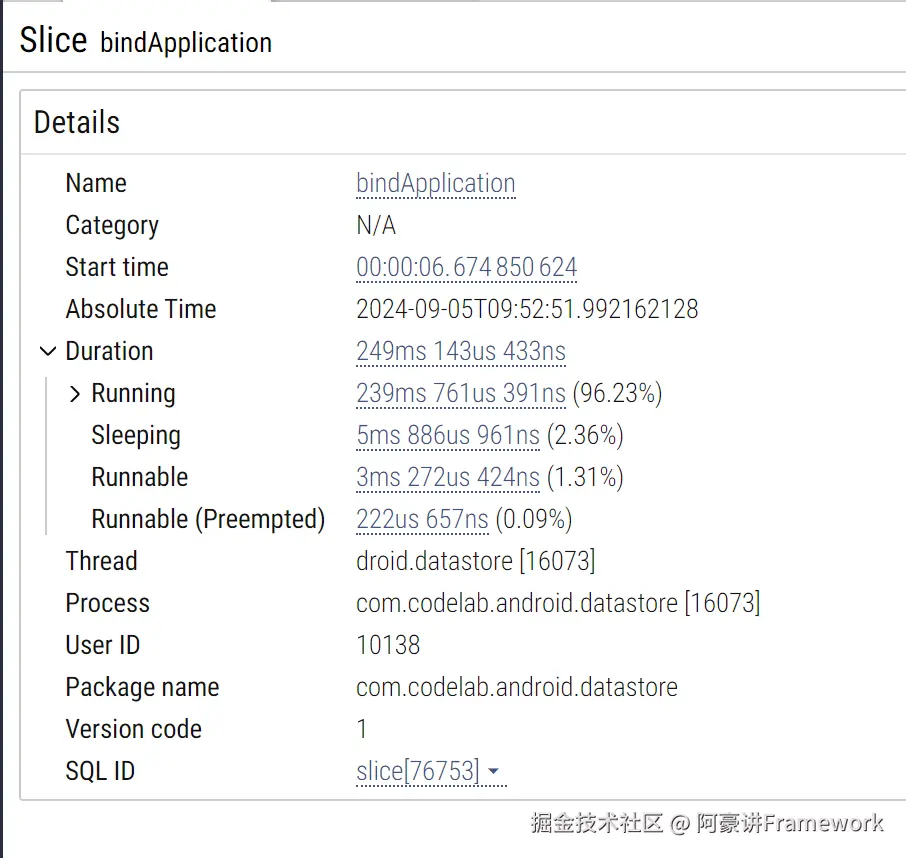Select the Process value com.codelab.android.datastore [16073]
906x858 pixels.
point(558,603)
